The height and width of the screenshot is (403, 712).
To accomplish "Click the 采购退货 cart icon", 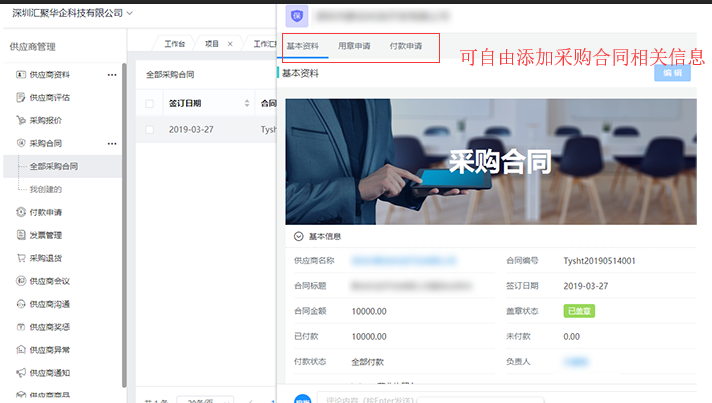I will (x=21, y=258).
